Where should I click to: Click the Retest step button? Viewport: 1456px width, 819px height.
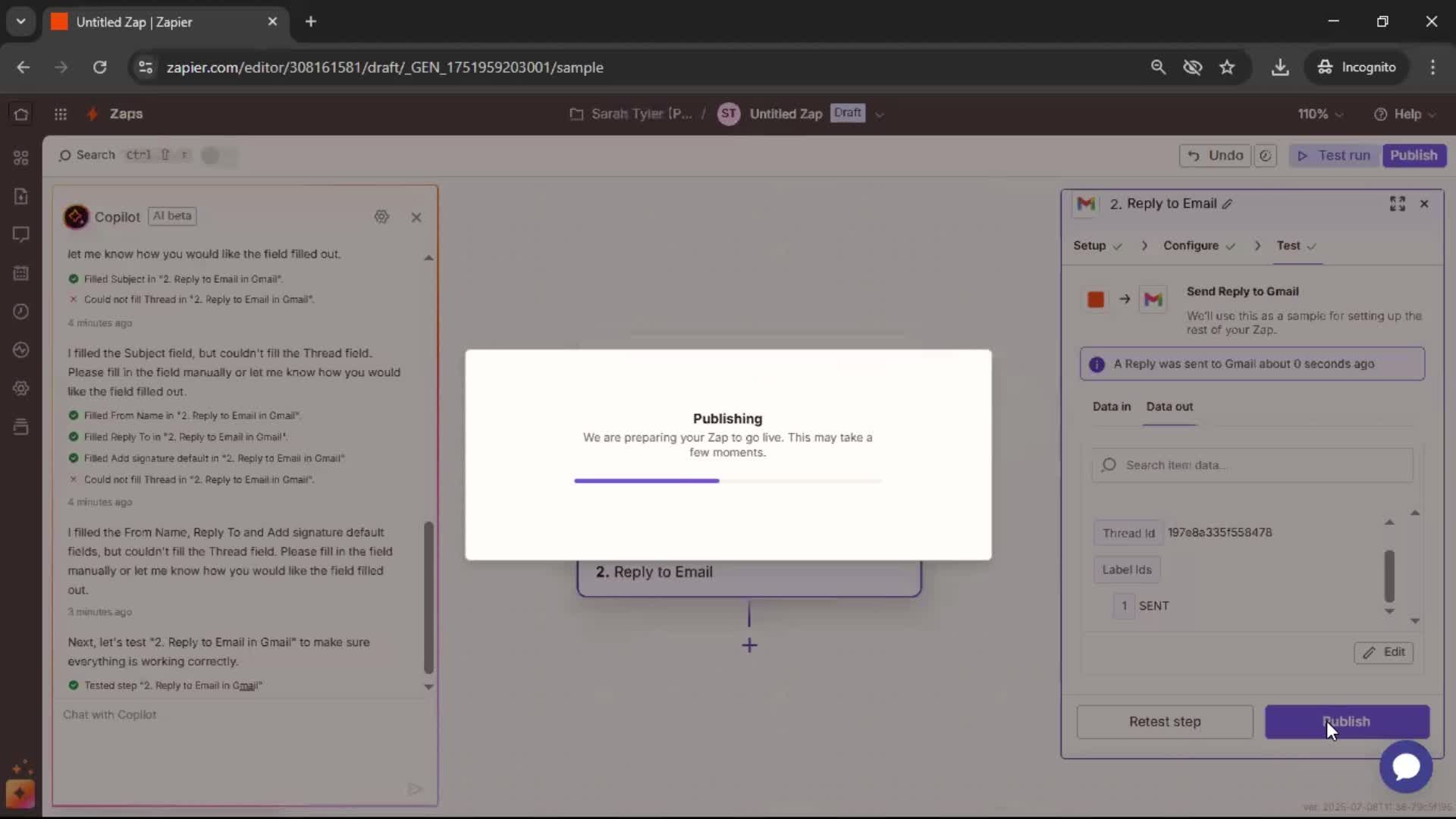point(1164,722)
